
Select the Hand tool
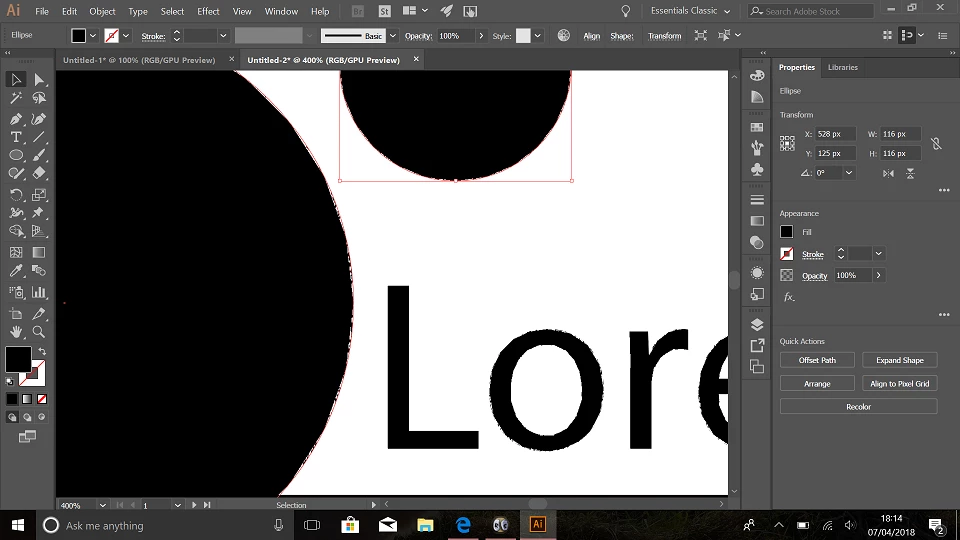coord(16,332)
